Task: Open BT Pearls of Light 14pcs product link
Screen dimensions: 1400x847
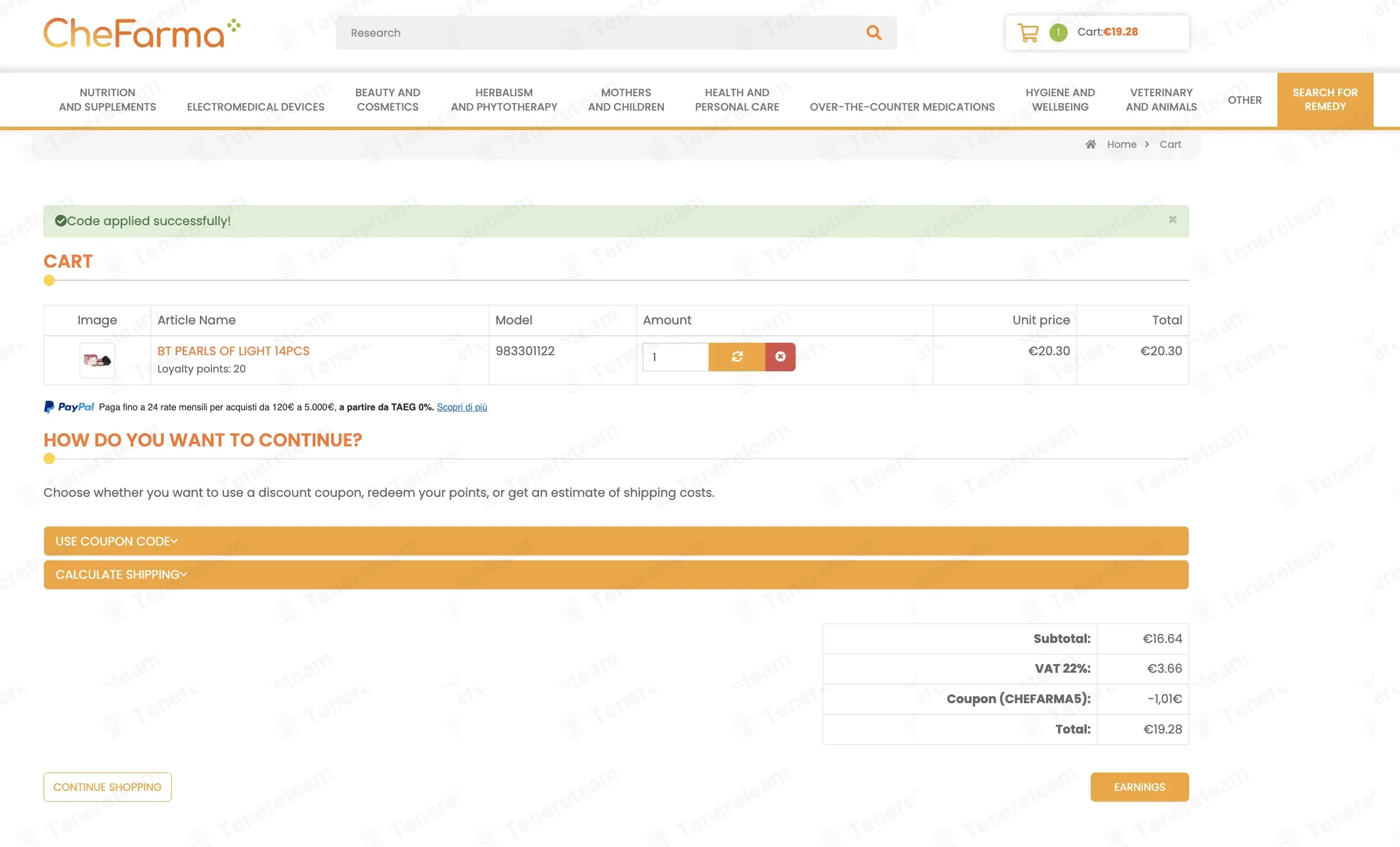Action: click(233, 351)
